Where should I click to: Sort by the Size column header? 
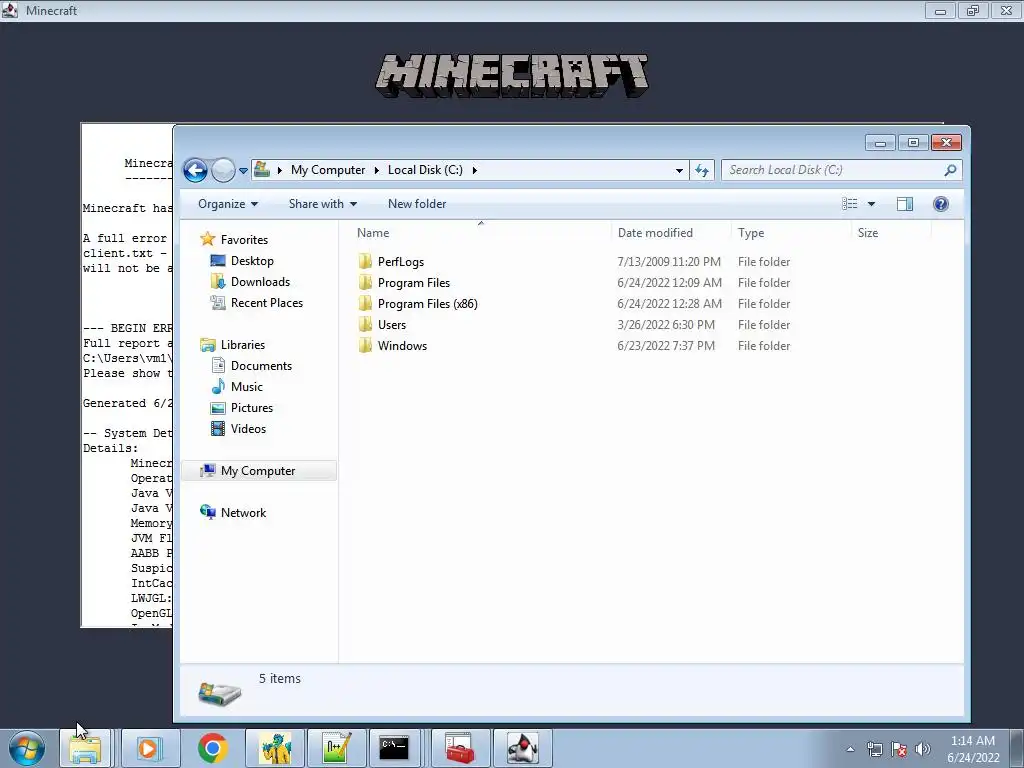(868, 233)
